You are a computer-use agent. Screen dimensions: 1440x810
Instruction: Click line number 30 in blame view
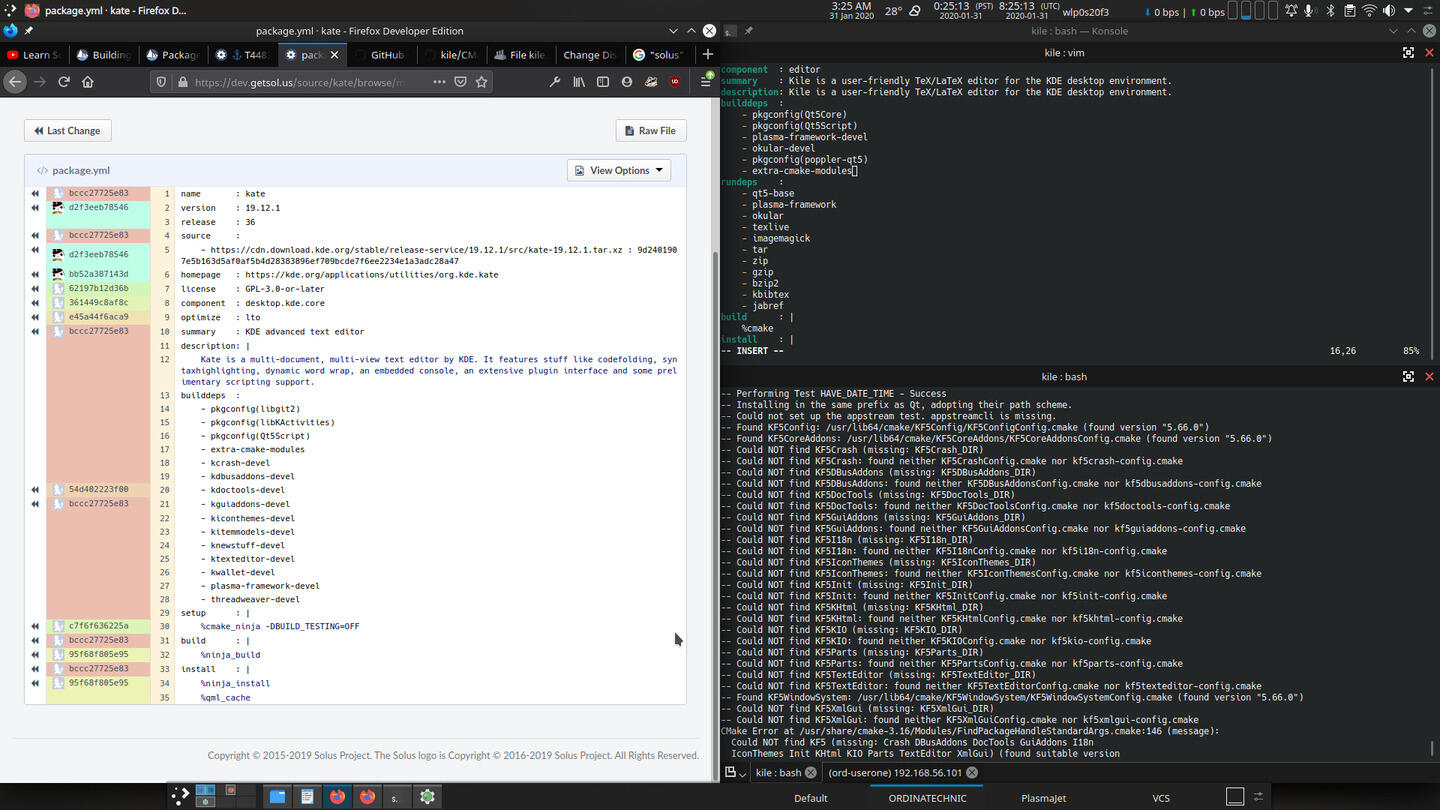(165, 626)
